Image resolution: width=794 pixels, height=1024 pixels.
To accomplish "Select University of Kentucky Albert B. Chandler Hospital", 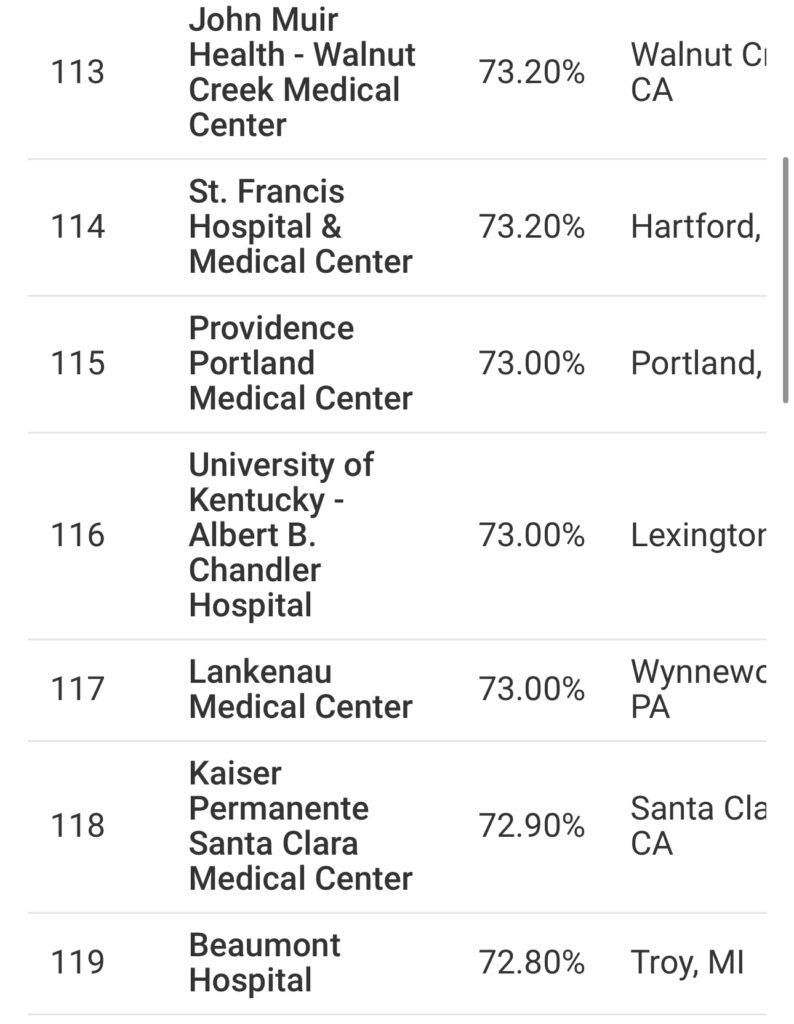I will click(281, 535).
